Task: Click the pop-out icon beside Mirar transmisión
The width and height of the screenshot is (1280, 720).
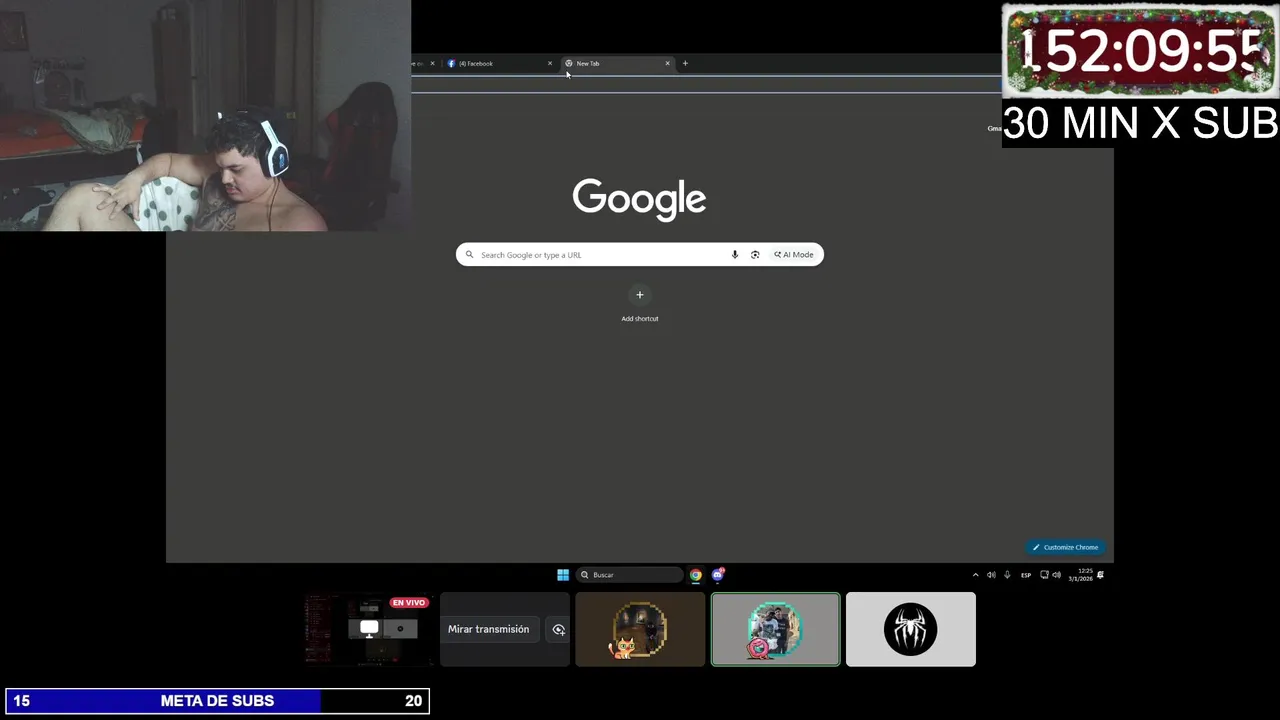Action: pyautogui.click(x=559, y=629)
